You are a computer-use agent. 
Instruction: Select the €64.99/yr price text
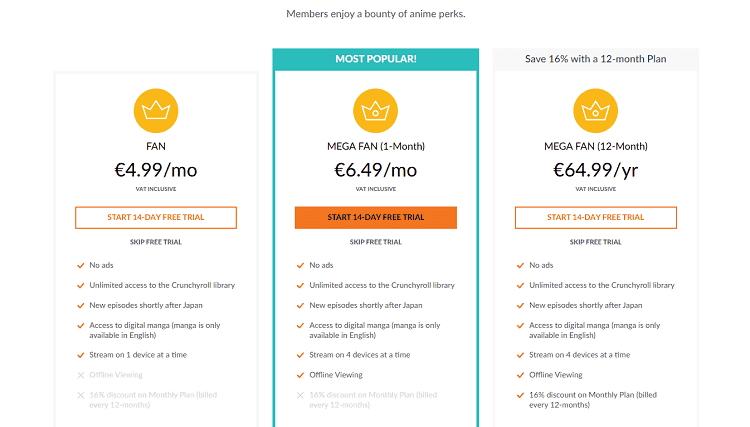coord(596,170)
